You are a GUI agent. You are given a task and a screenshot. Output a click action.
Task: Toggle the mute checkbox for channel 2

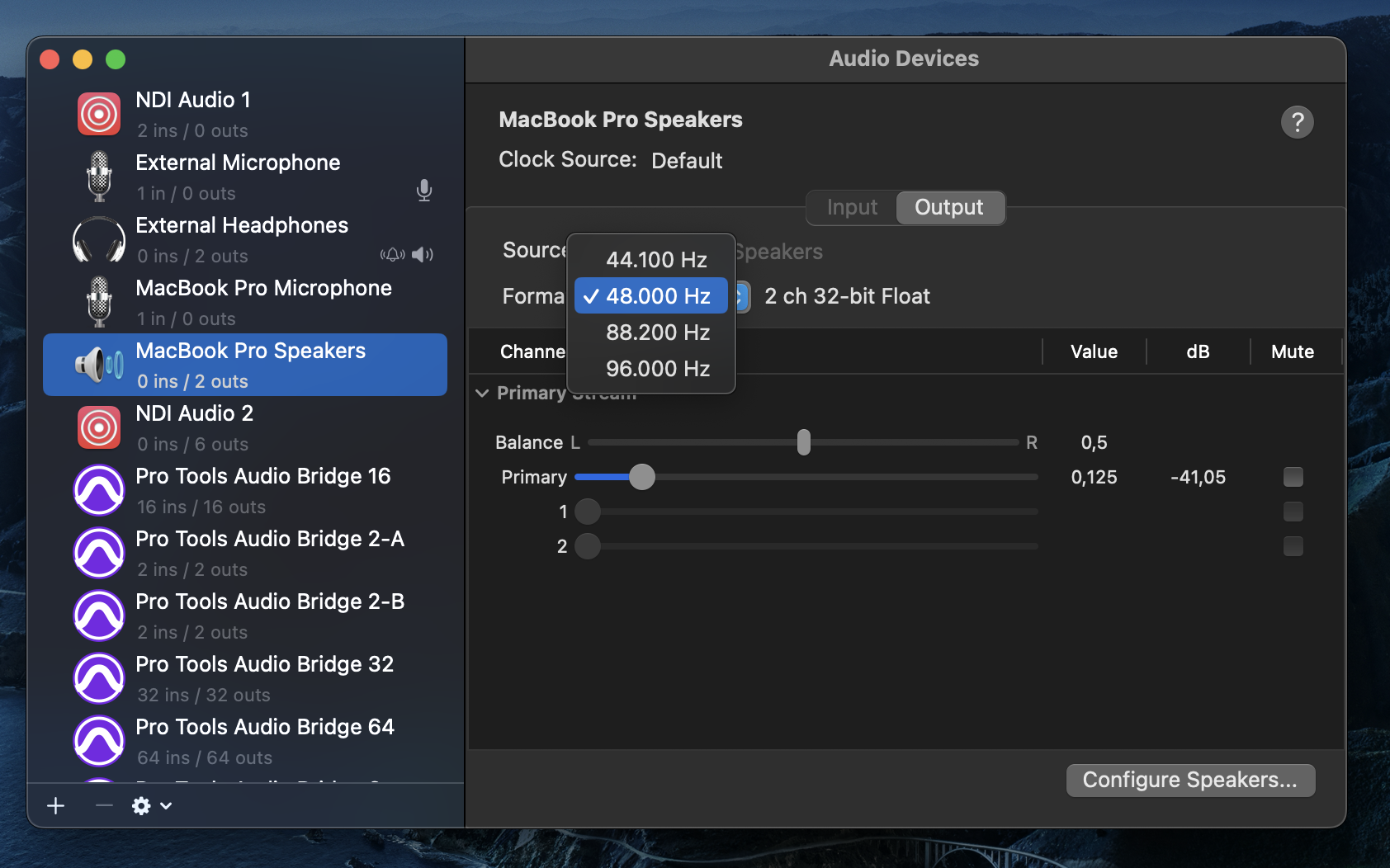click(1293, 546)
